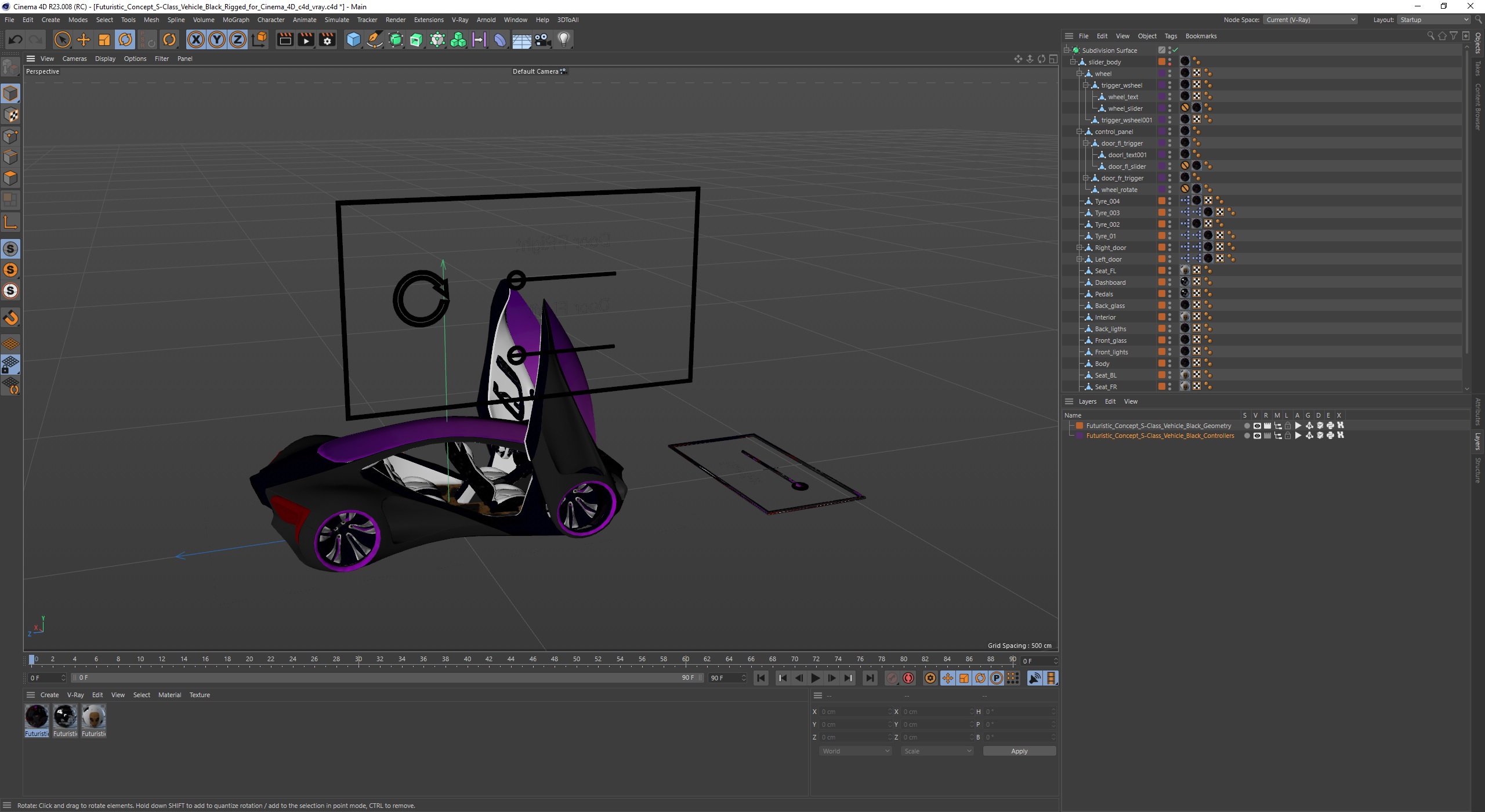1485x812 pixels.
Task: Select the Move tool in toolbar
Action: [x=84, y=39]
